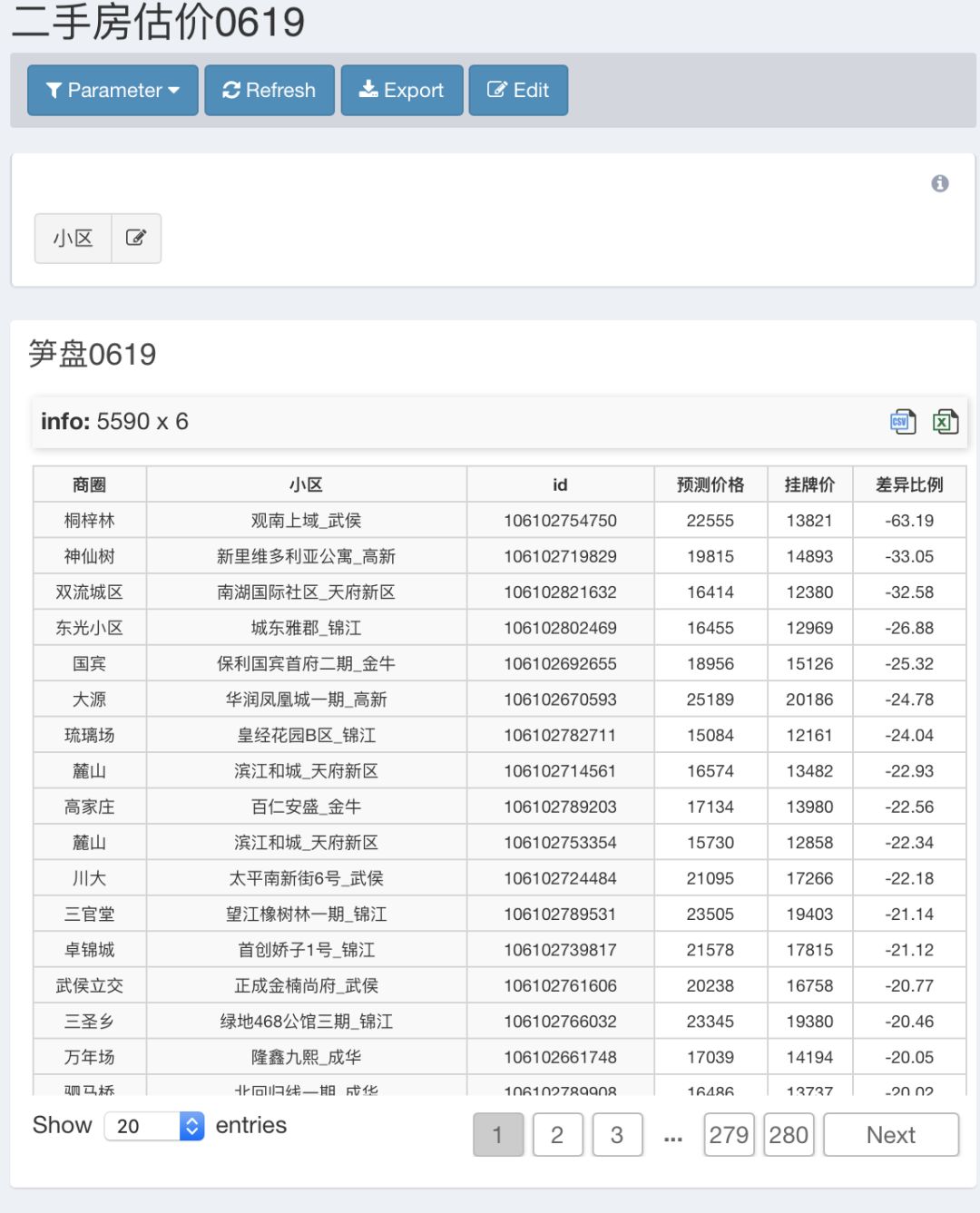Select page 279 in the pagination bar

coord(729,1134)
